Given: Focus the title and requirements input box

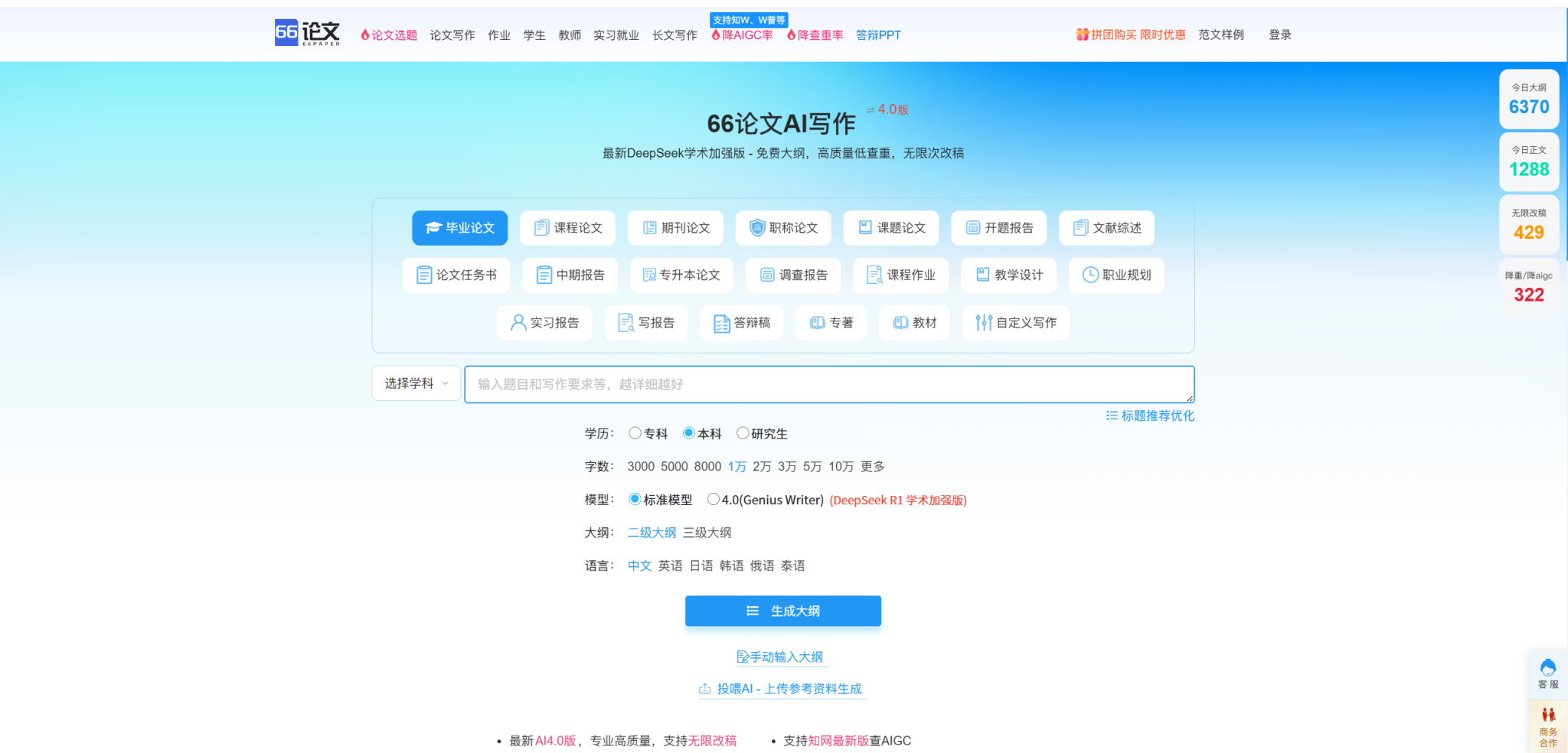Looking at the screenshot, I should (829, 384).
